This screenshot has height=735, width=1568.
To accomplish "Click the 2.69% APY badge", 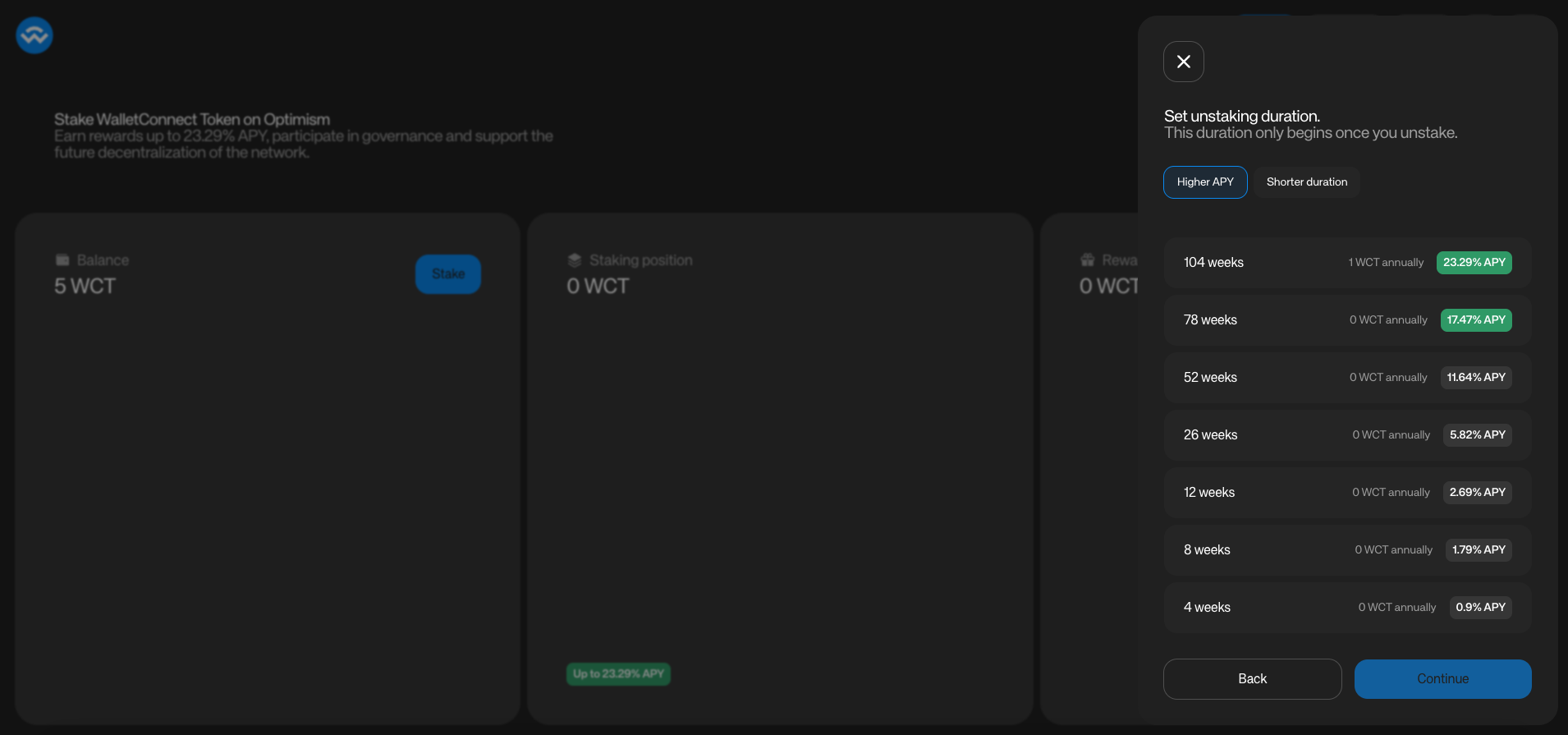I will coord(1478,493).
